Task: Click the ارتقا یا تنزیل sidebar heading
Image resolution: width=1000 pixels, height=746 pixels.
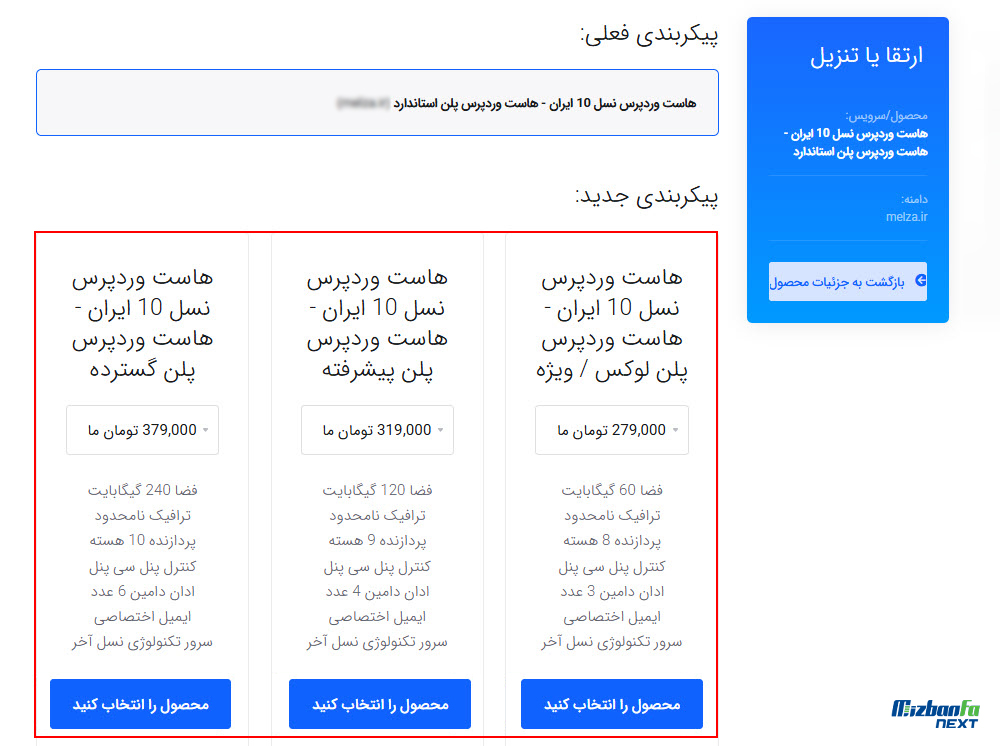Action: click(x=866, y=55)
